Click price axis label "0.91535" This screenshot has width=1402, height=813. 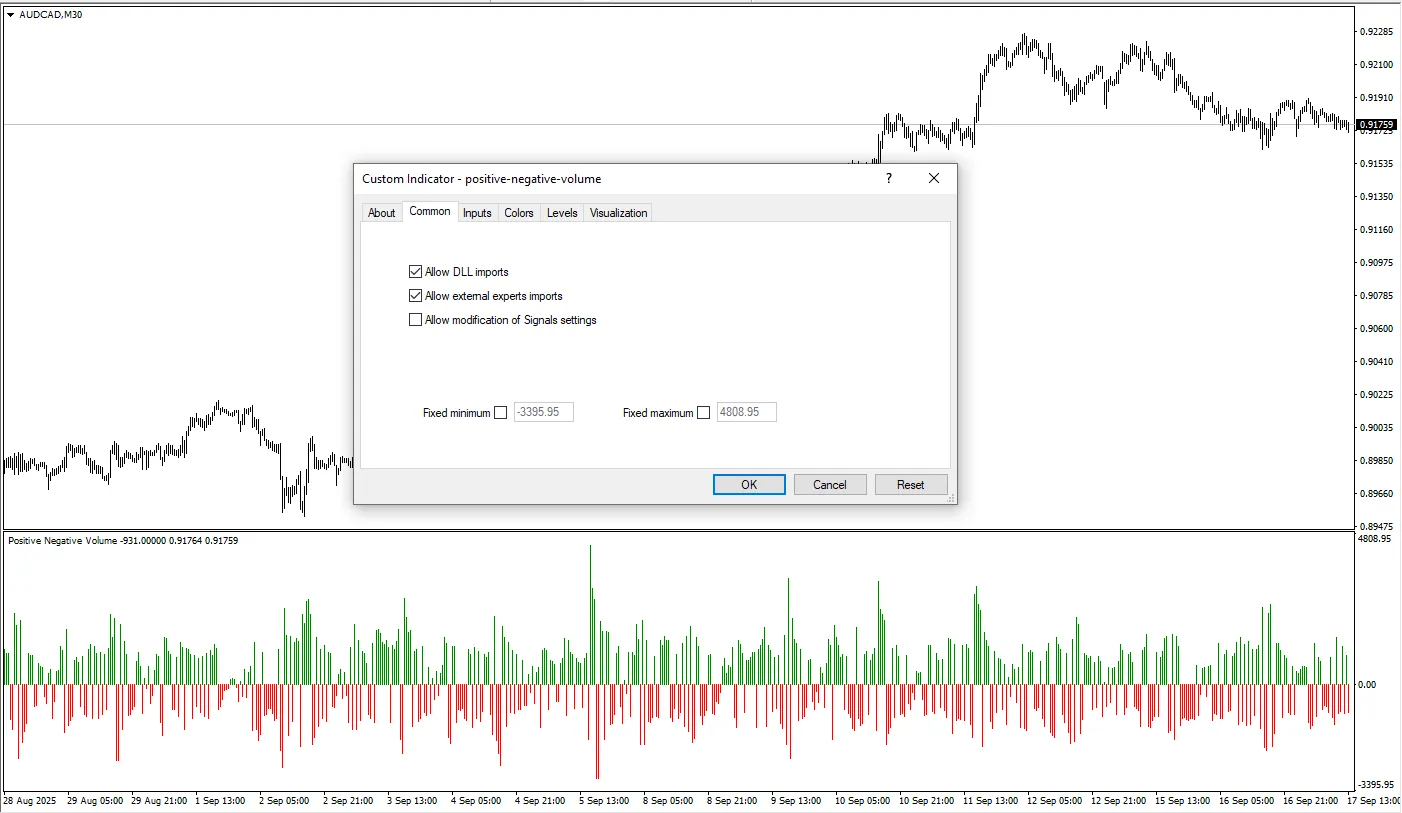click(1377, 164)
